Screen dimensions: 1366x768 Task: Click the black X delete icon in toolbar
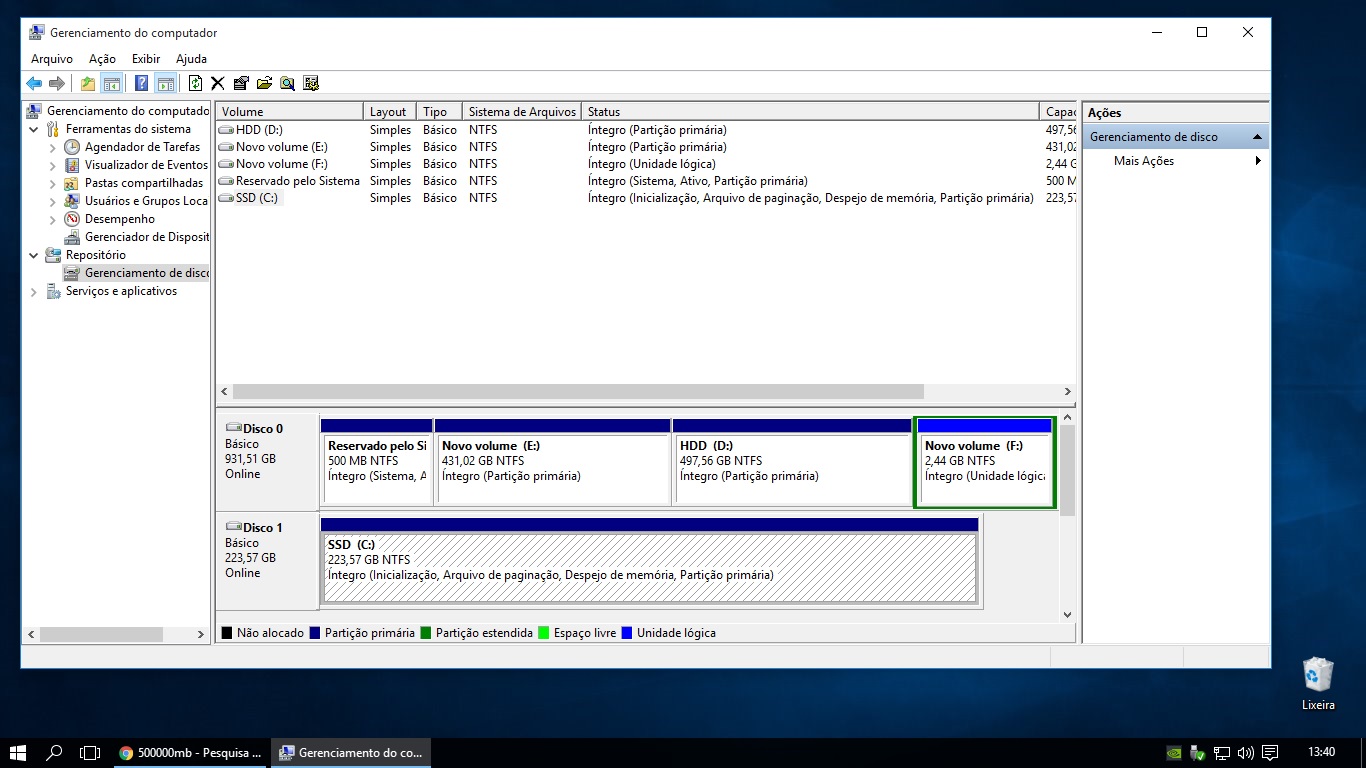coord(217,83)
